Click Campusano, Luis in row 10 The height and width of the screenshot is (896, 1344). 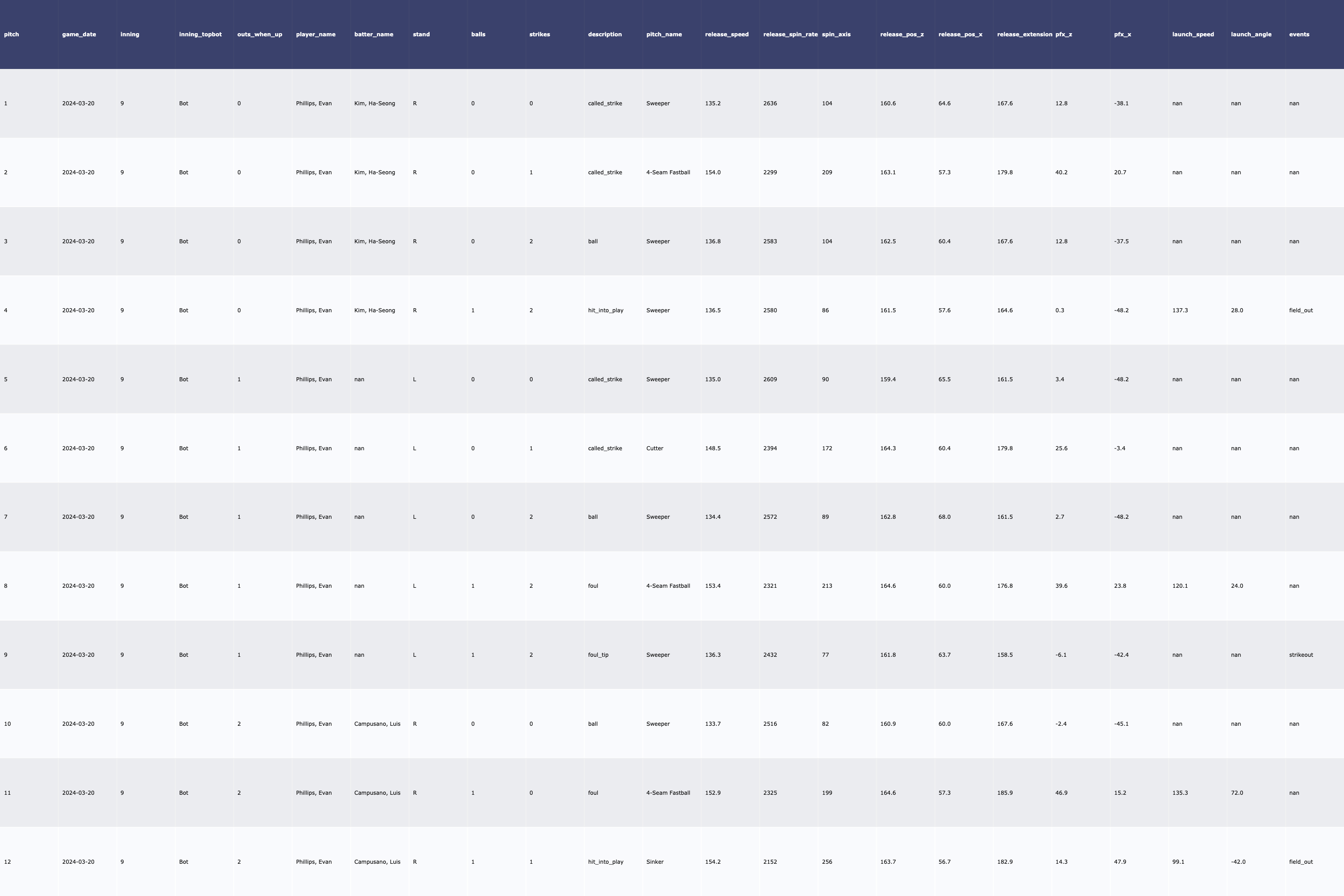(x=377, y=724)
